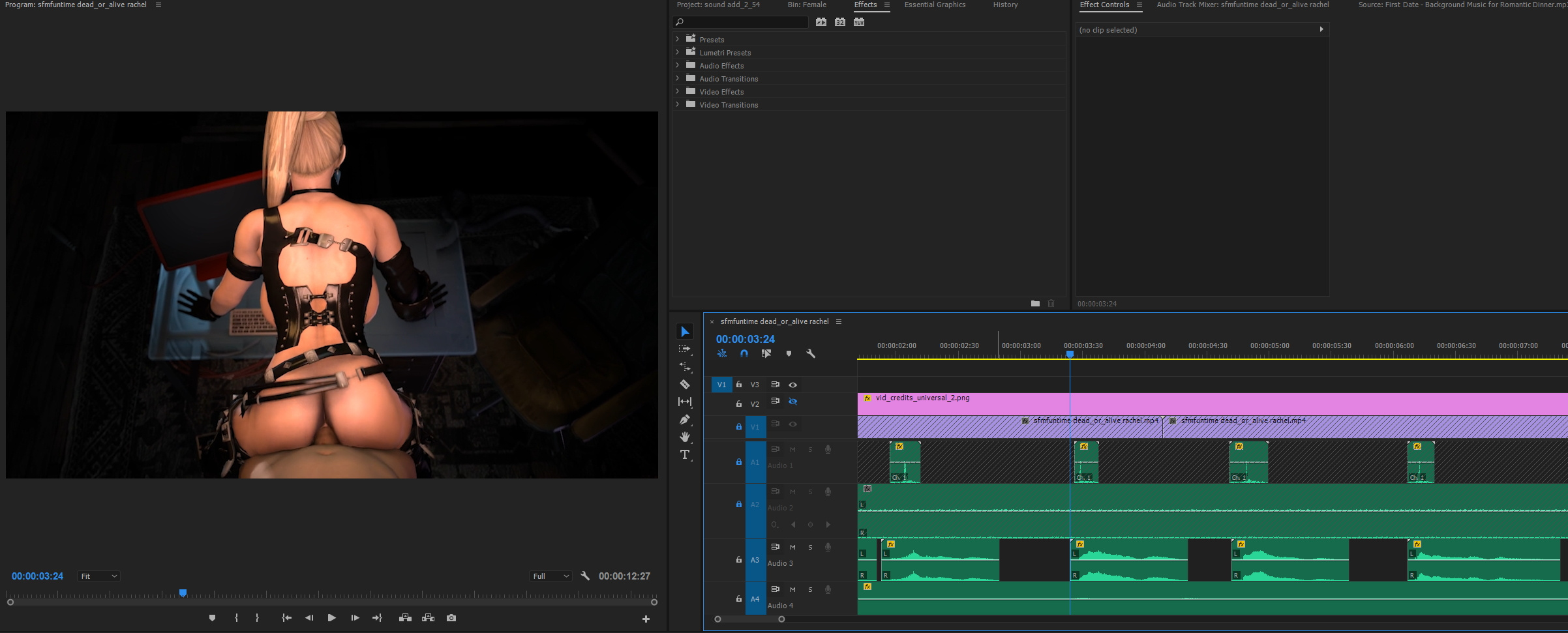This screenshot has width=1568, height=633.
Task: Solo the Audio 3 track
Action: (x=810, y=547)
